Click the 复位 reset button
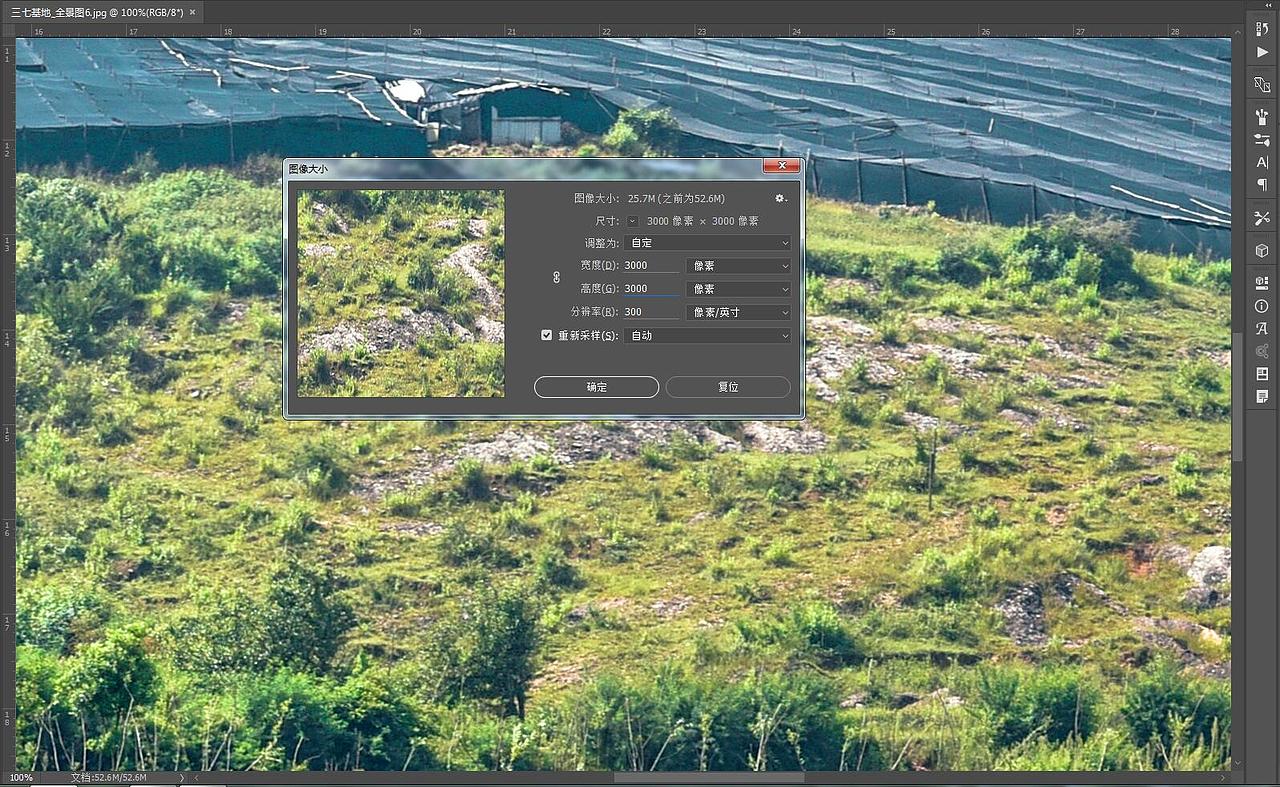 (x=728, y=387)
